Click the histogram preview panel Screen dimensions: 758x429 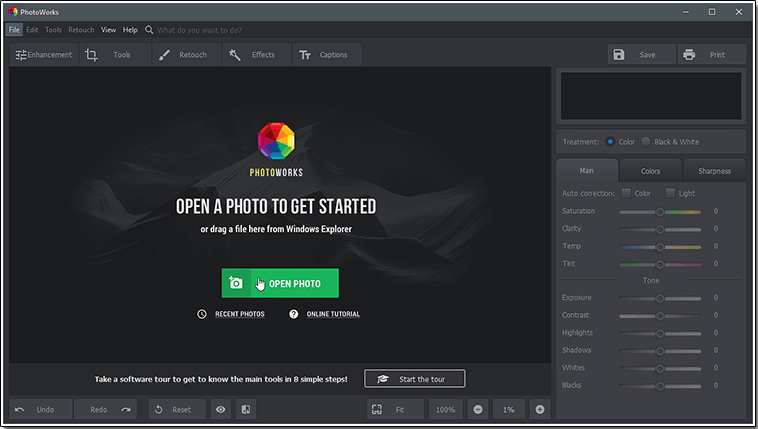pyautogui.click(x=651, y=96)
